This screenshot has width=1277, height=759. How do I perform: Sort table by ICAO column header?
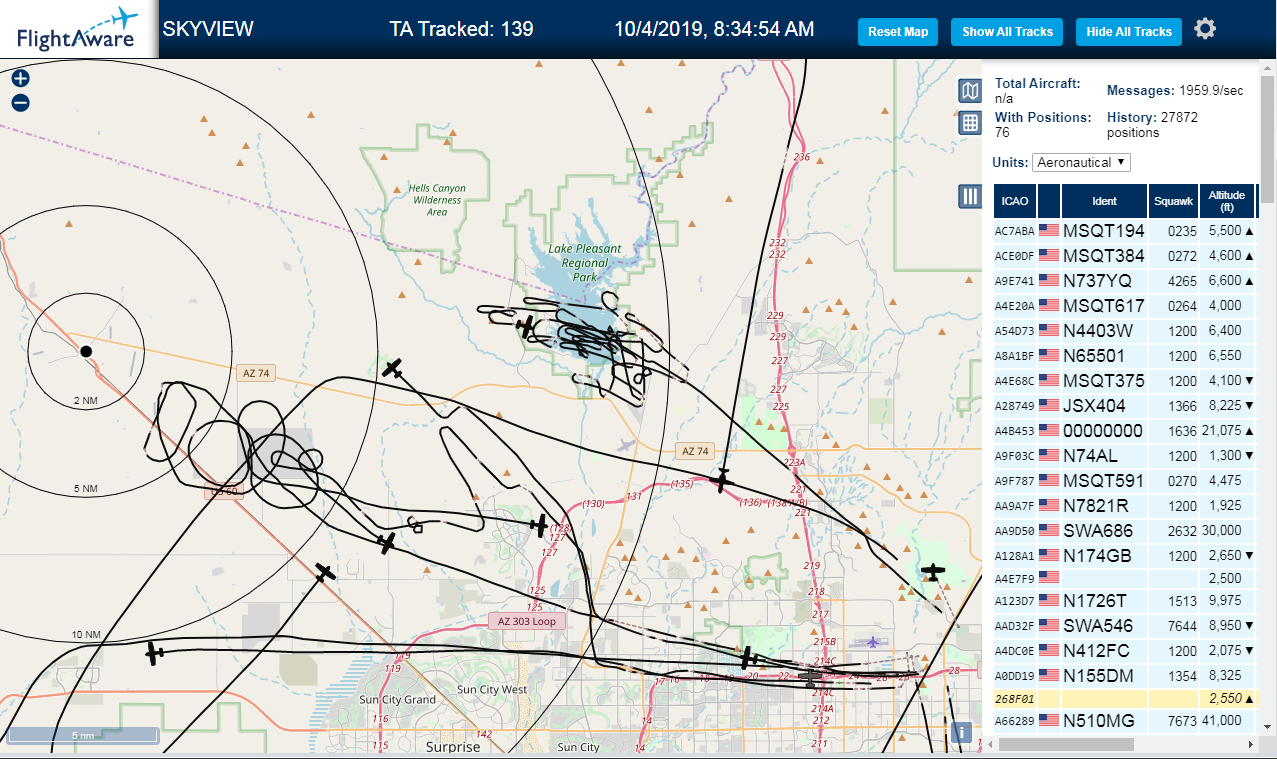click(1015, 201)
